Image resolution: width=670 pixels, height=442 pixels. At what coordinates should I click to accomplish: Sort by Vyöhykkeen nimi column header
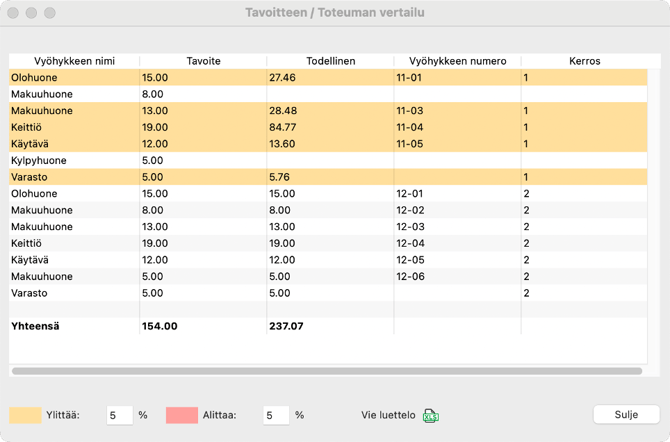coord(74,61)
